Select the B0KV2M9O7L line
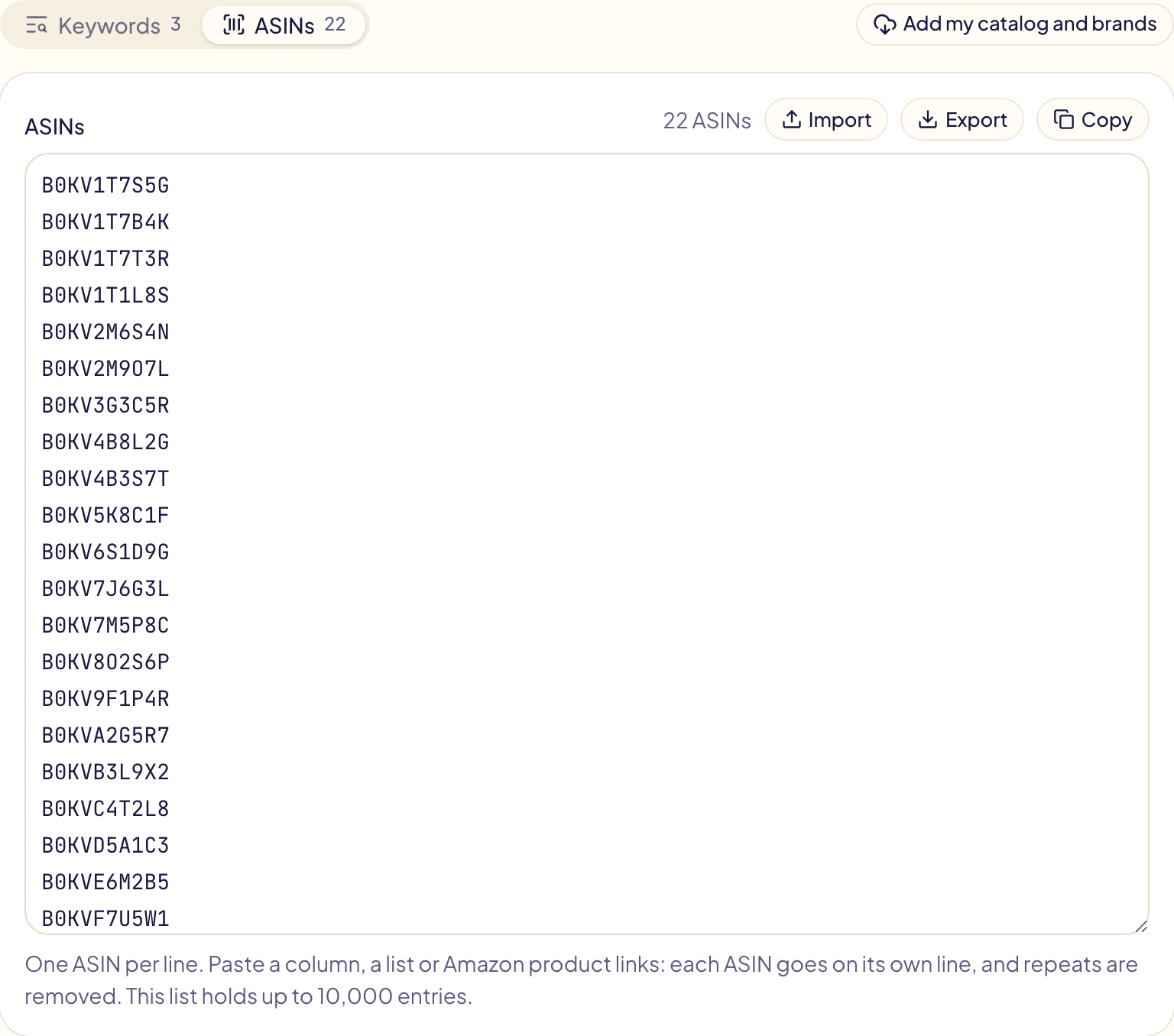This screenshot has height=1036, width=1174. coord(105,369)
